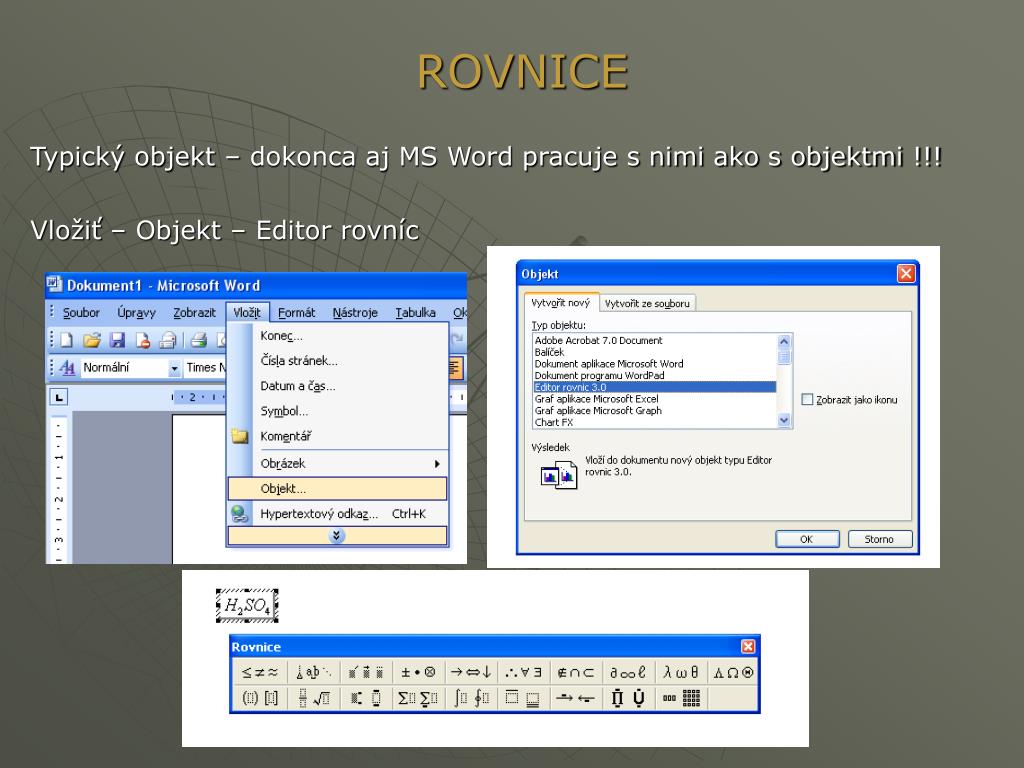Open set theory symbols palette (∉ ∩ ⊂)
Viewport: 1024px width, 768px height.
click(576, 672)
